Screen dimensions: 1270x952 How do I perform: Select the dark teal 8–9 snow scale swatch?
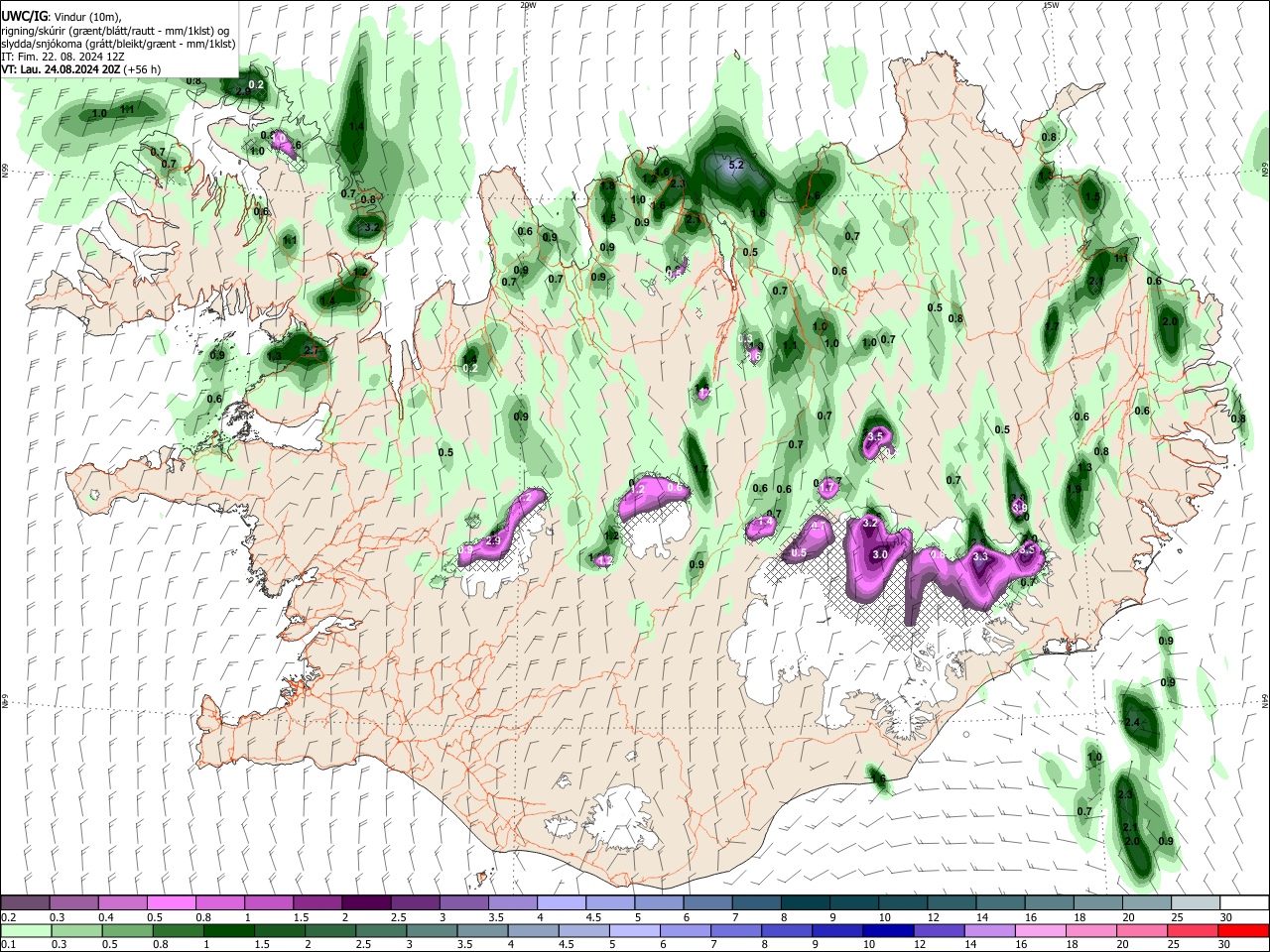point(804,903)
